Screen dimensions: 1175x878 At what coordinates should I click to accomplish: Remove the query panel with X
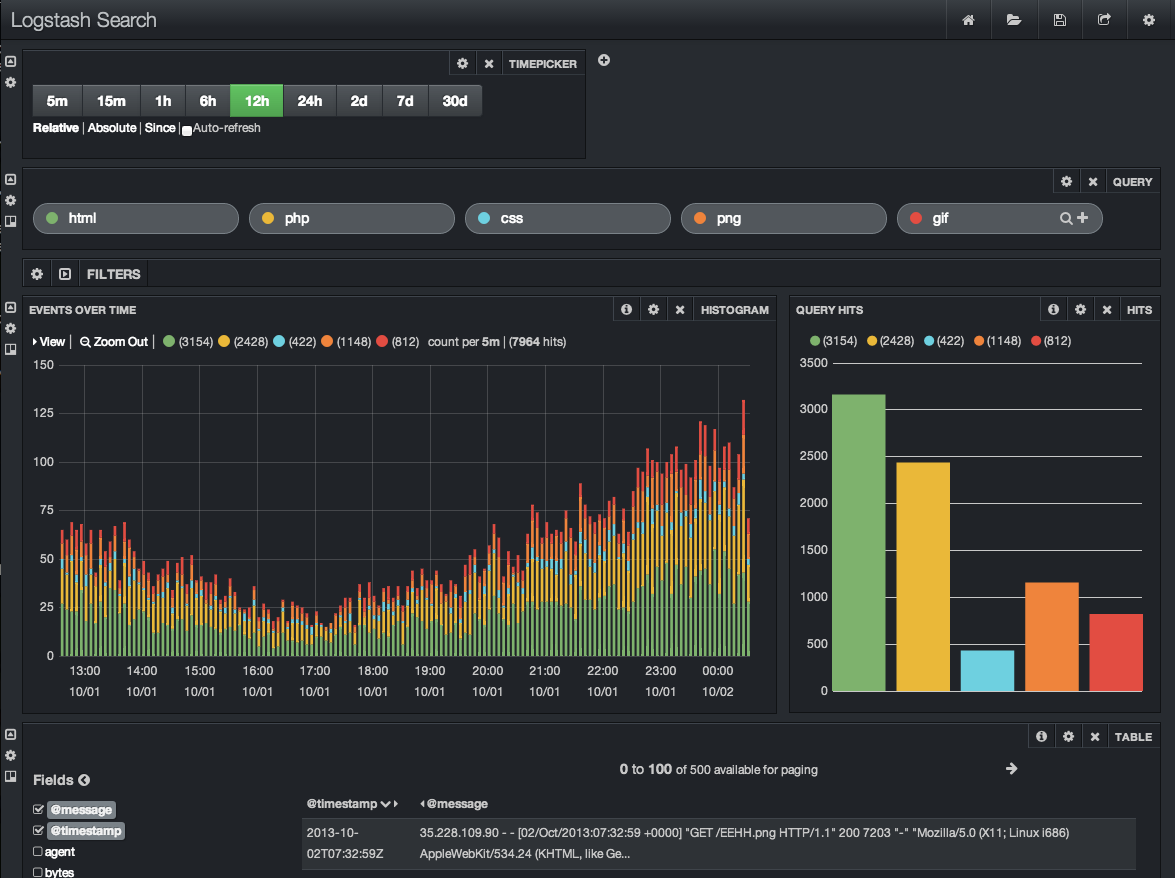click(1093, 182)
